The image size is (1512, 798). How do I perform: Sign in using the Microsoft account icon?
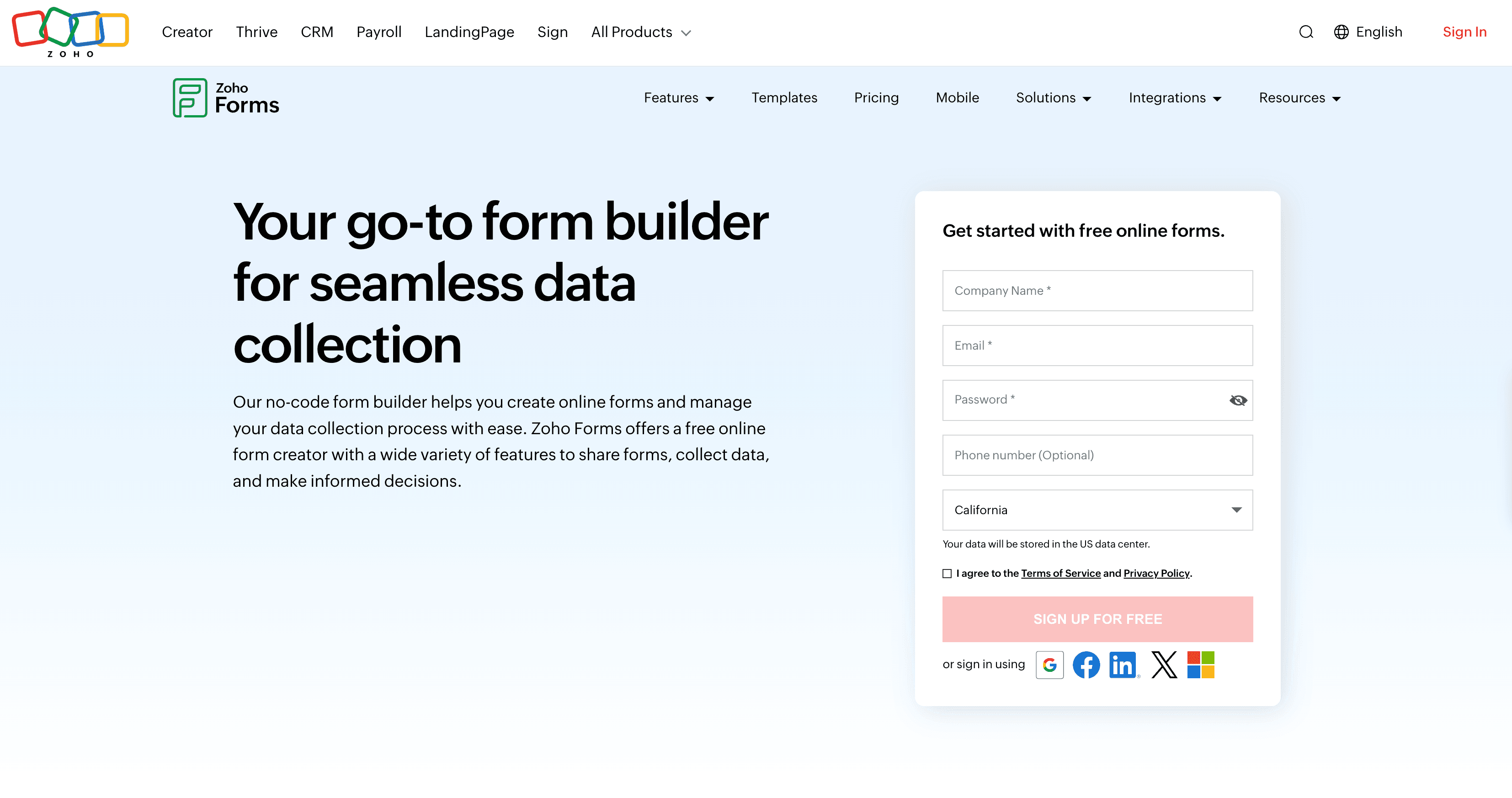click(1200, 664)
